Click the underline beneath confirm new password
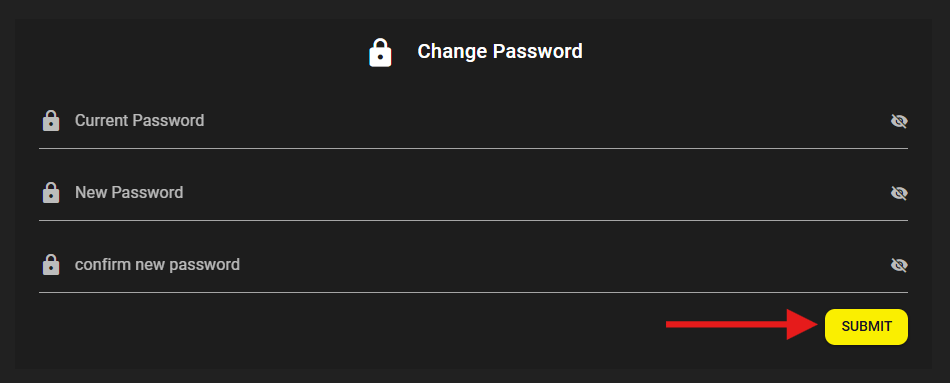Viewport: 950px width, 383px height. point(473,292)
